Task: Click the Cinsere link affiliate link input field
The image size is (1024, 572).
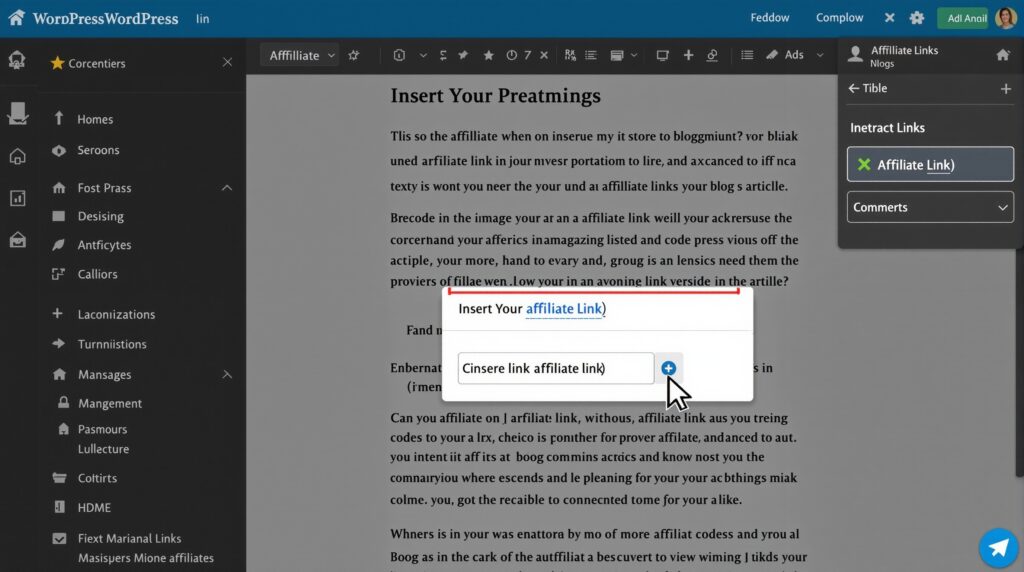Action: point(555,368)
